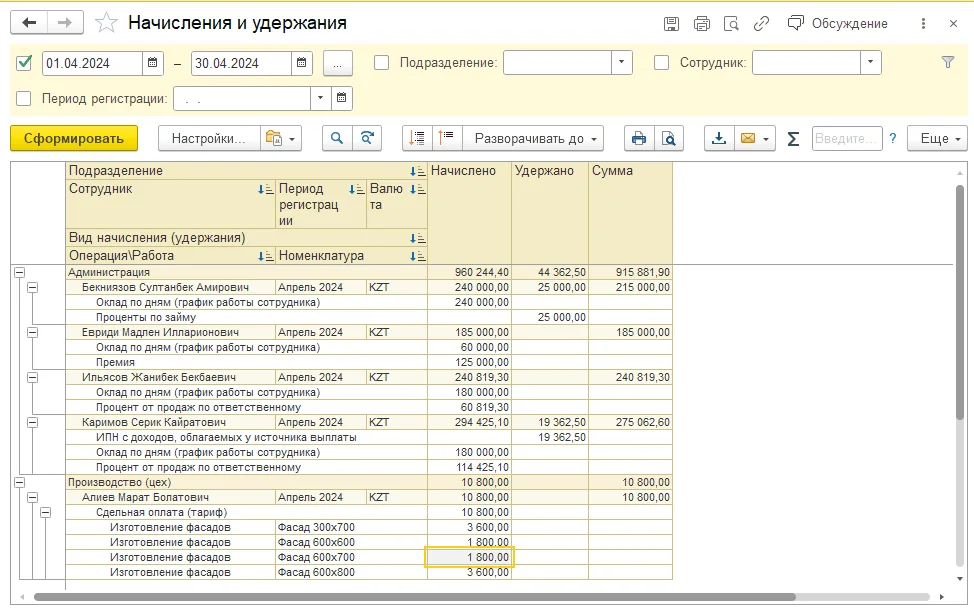This screenshot has height=610, width=974.
Task: Collapse the Сдельная оплата (тариф) node
Action: 45,512
